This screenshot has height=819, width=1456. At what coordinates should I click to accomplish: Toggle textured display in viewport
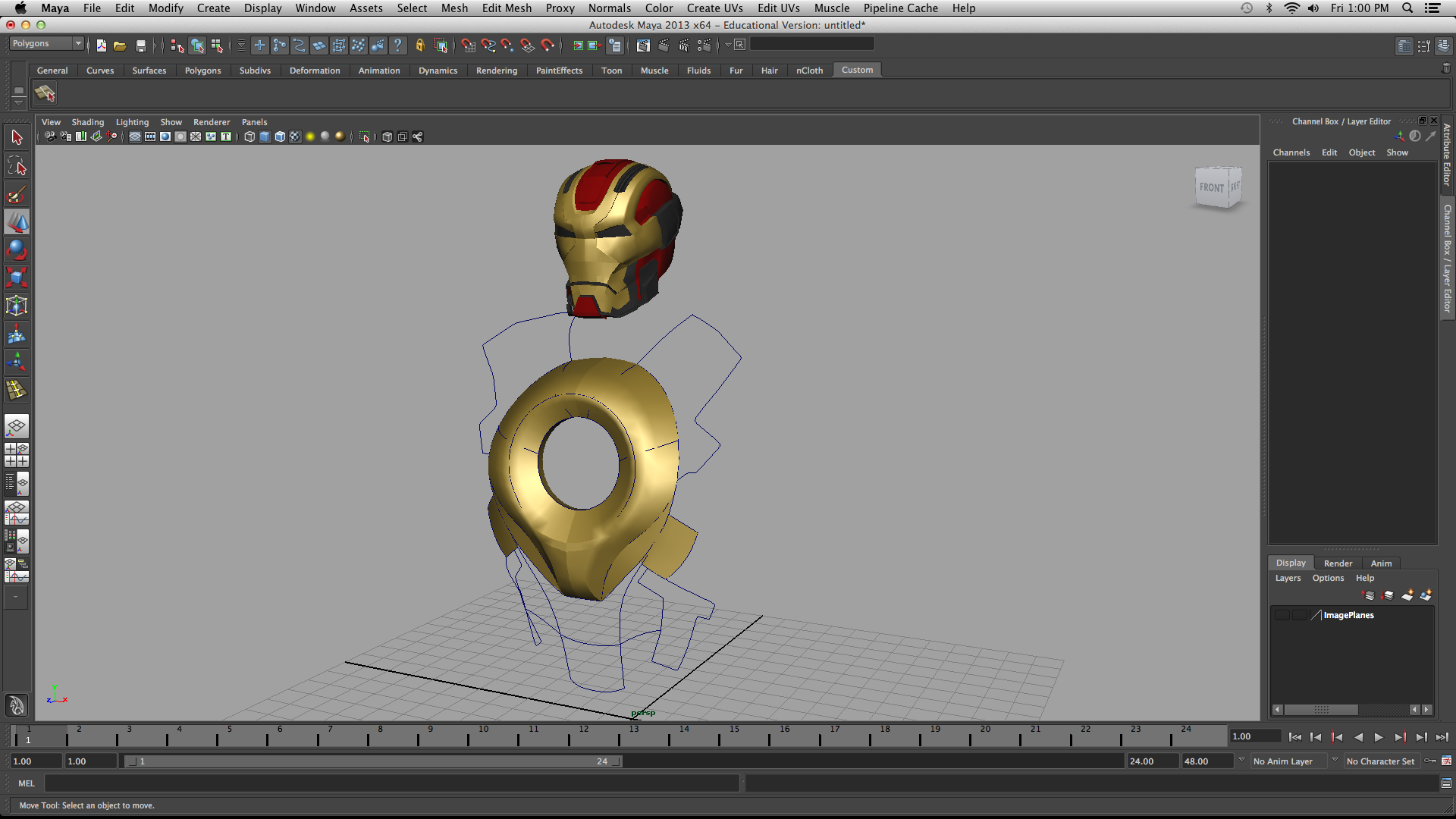point(295,136)
